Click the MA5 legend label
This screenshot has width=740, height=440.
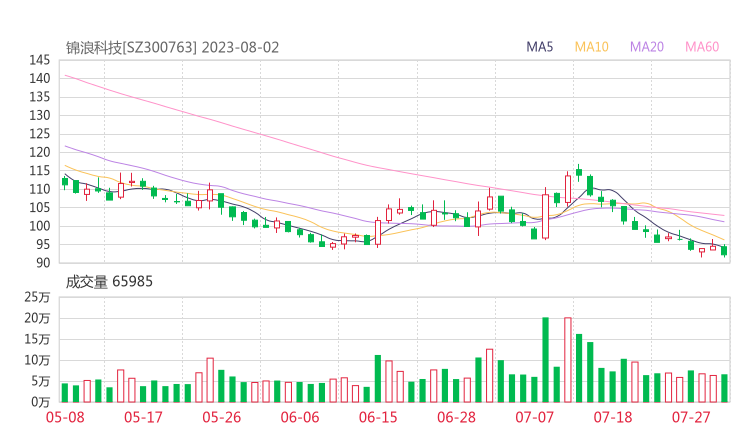539,47
